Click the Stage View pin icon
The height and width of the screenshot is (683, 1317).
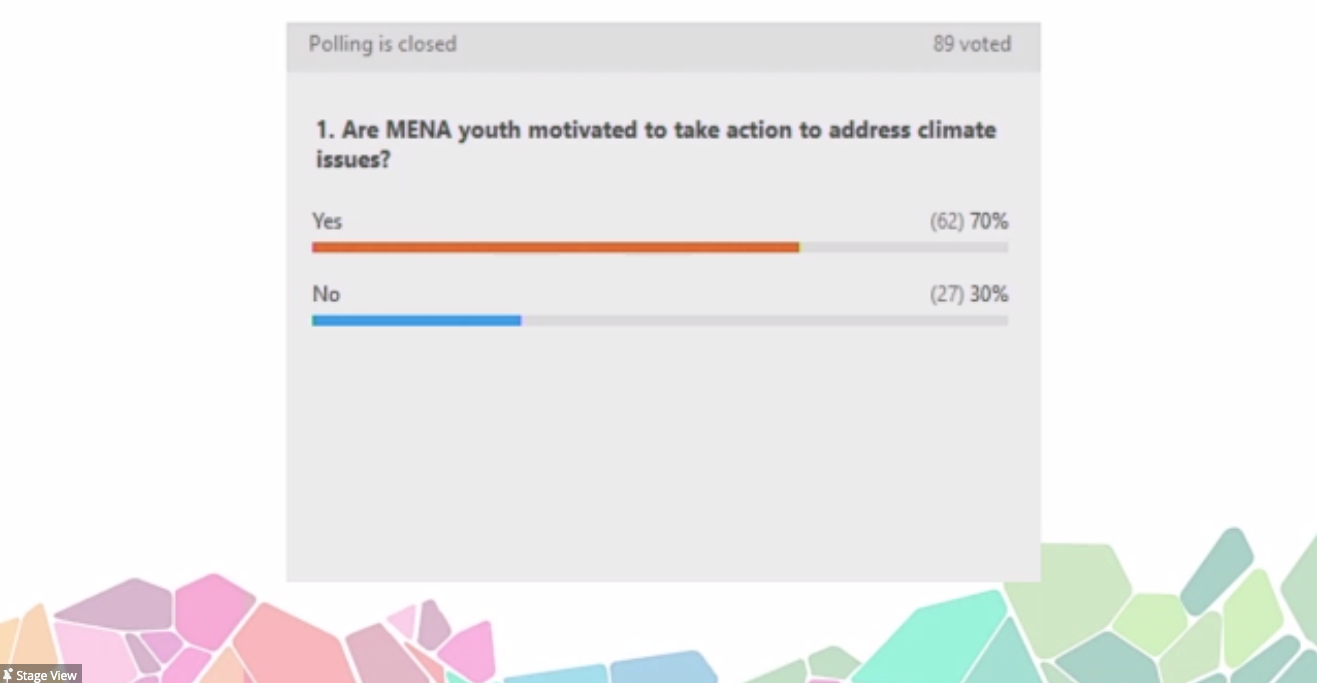pyautogui.click(x=8, y=676)
